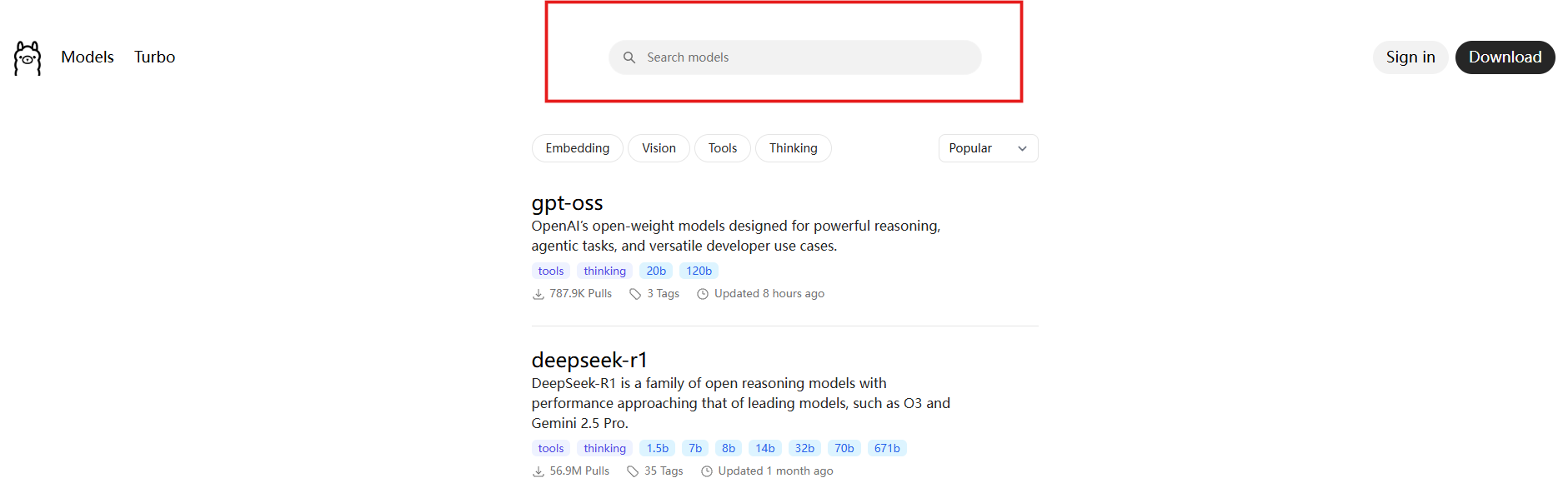Image resolution: width=1568 pixels, height=498 pixels.
Task: Select the thinking tag under deepseek-r1
Action: (605, 448)
